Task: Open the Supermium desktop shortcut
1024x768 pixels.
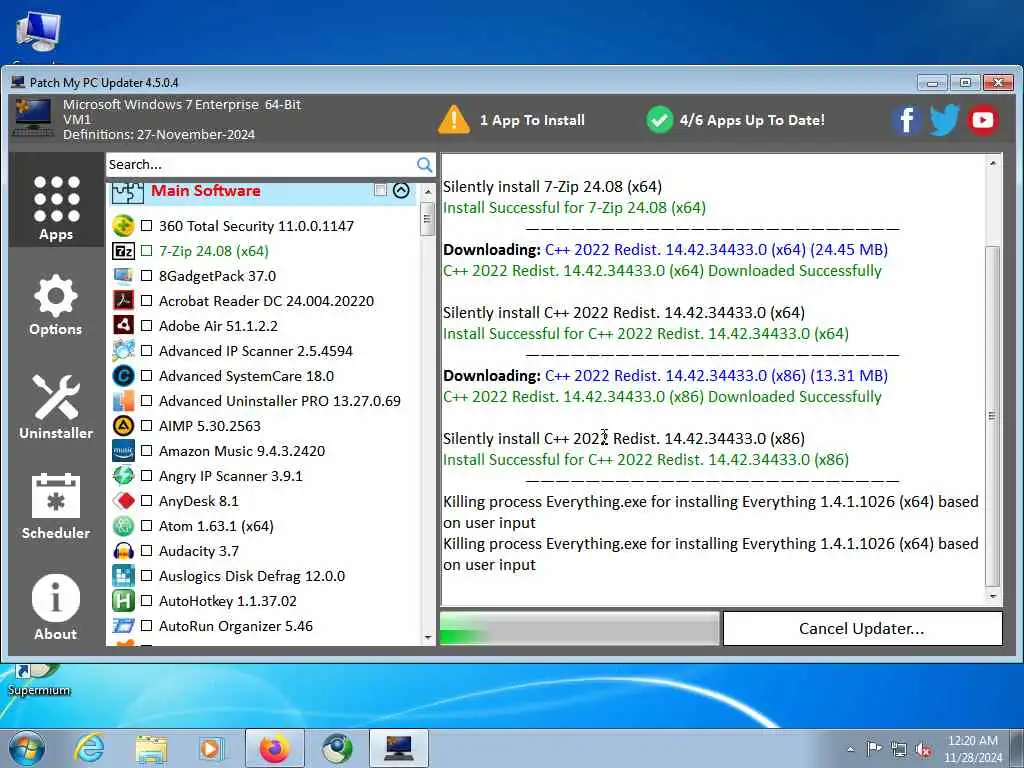Action: click(39, 680)
